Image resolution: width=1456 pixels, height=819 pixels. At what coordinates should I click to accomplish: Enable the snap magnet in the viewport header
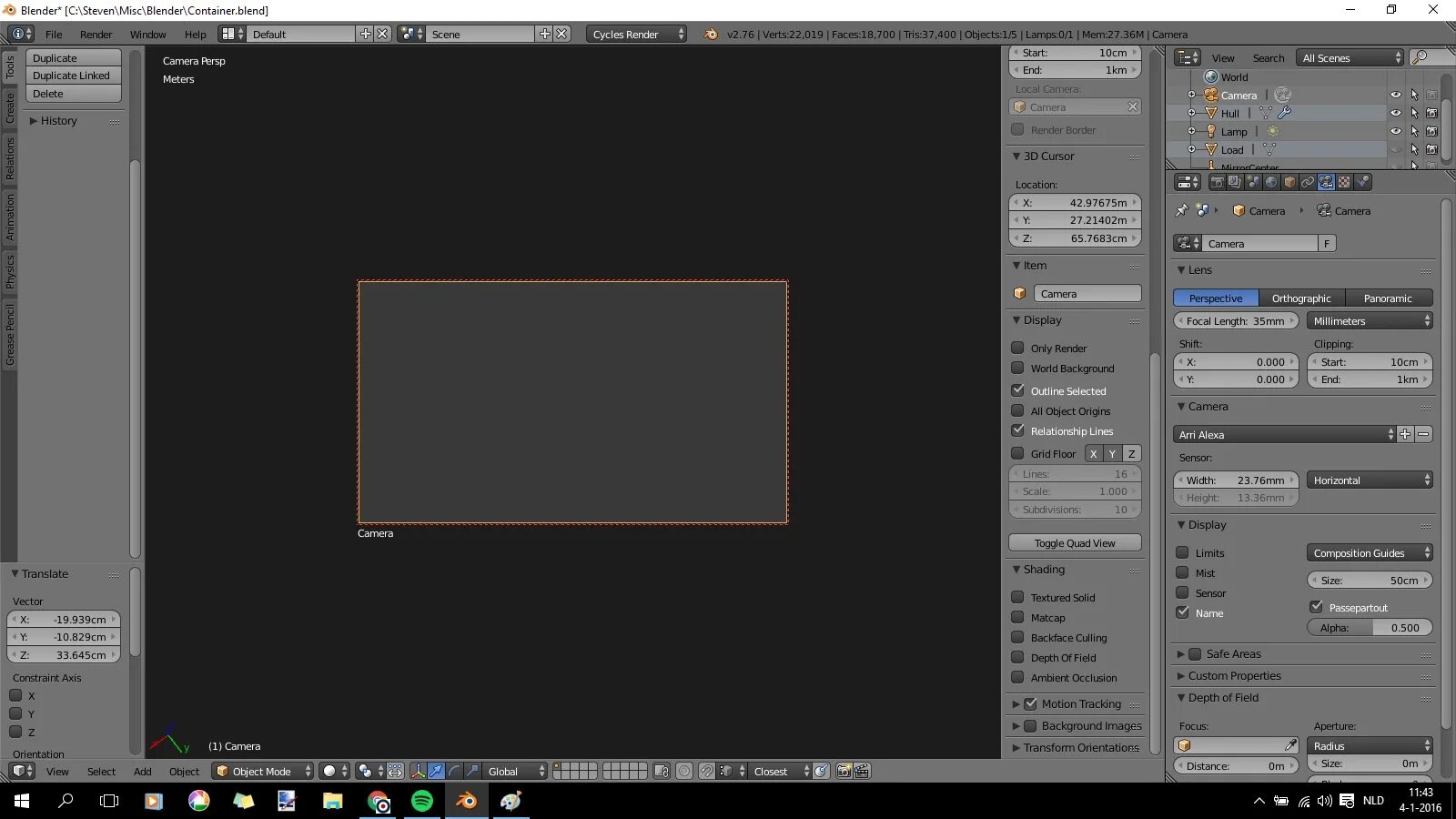[x=708, y=771]
